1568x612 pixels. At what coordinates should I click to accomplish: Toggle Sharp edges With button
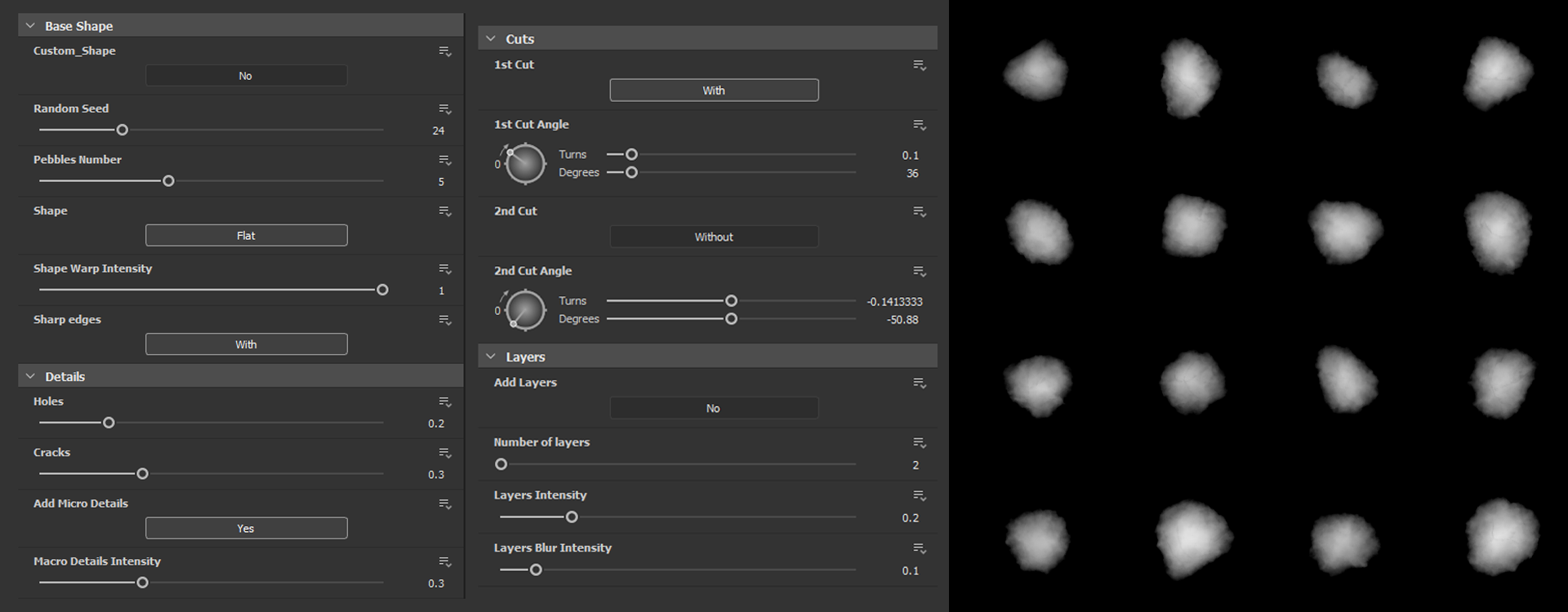247,344
